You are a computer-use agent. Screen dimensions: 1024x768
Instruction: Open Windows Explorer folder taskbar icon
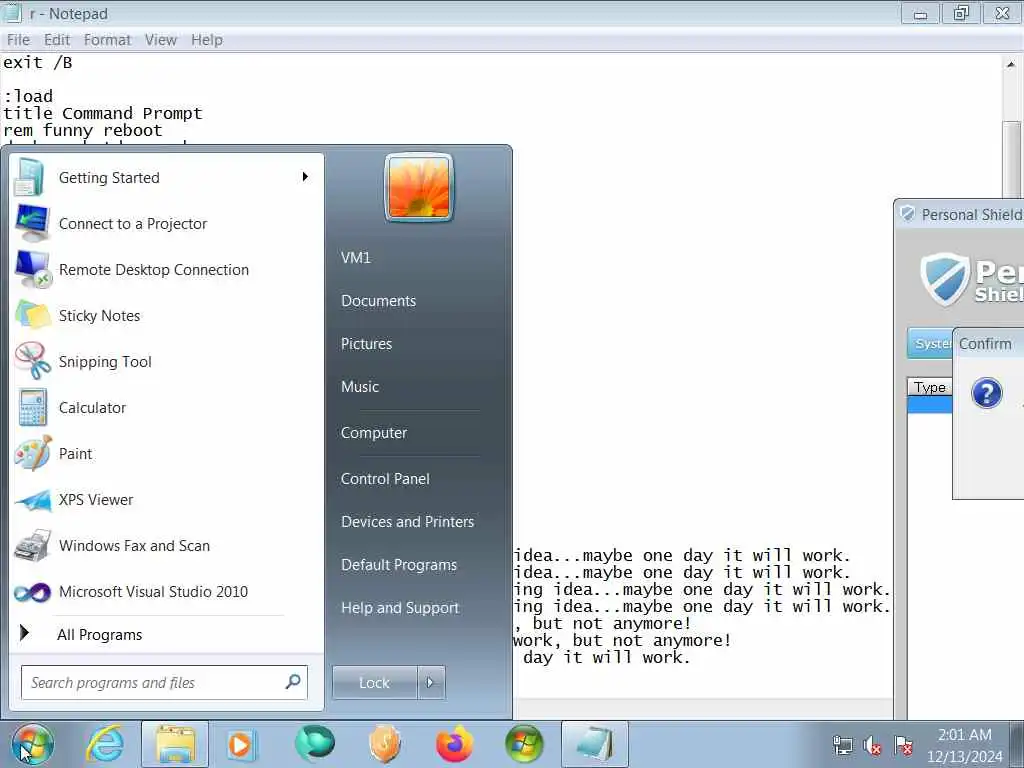(174, 744)
